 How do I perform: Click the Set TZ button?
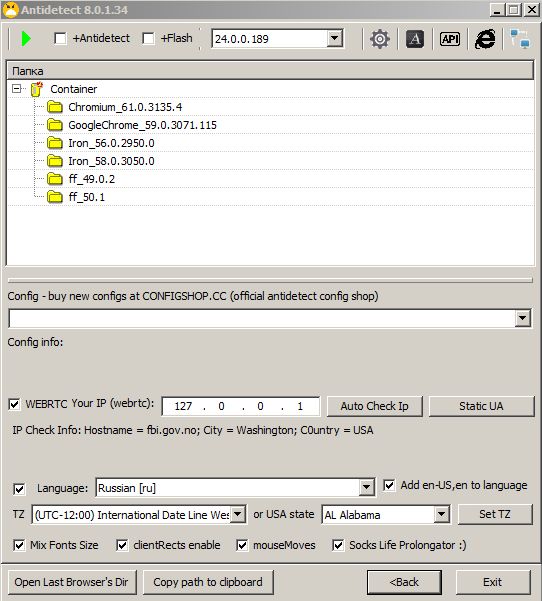pyautogui.click(x=495, y=514)
